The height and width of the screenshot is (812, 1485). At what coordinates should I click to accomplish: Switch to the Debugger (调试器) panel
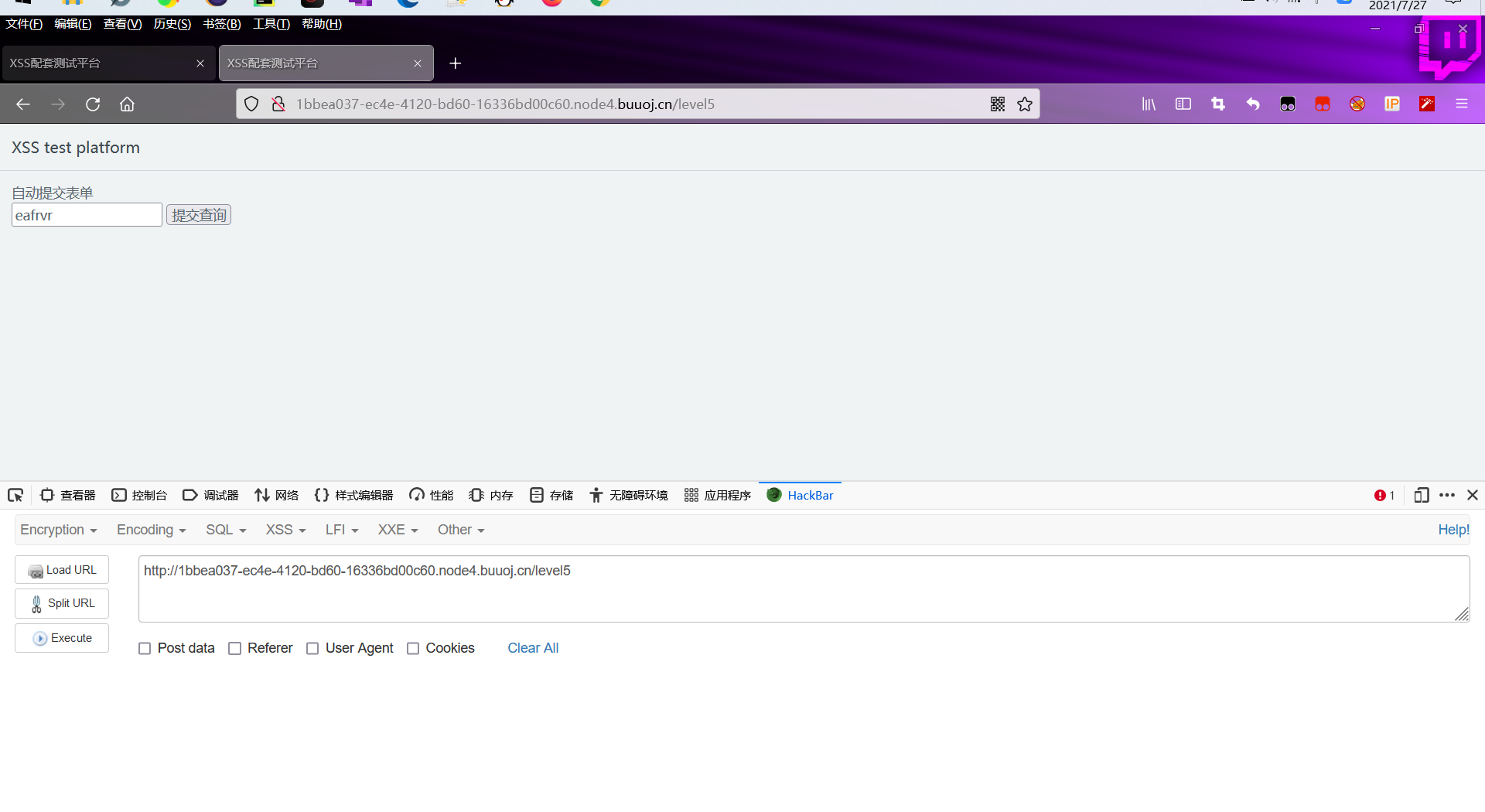(210, 496)
